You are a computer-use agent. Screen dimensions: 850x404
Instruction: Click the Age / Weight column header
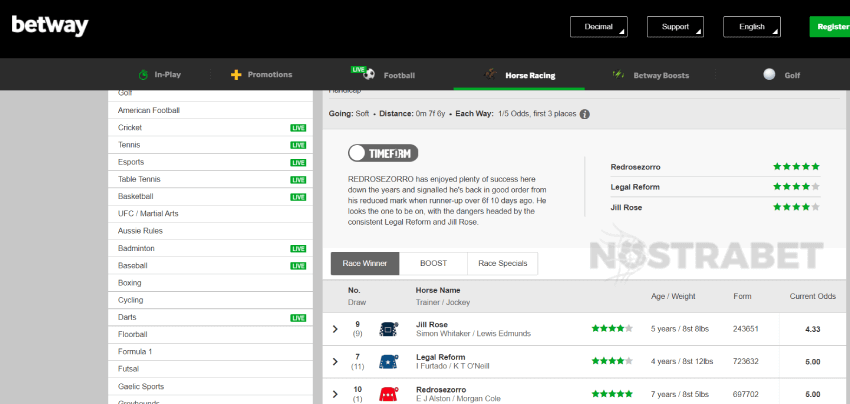[673, 296]
